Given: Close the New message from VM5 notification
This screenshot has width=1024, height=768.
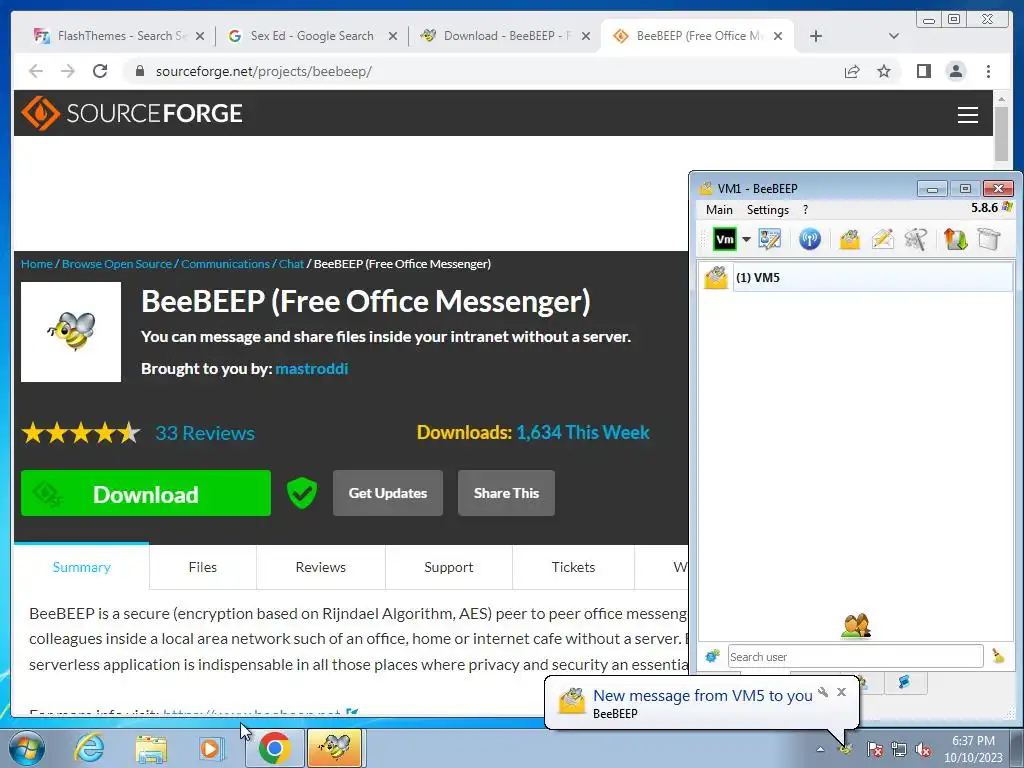Looking at the screenshot, I should (841, 692).
